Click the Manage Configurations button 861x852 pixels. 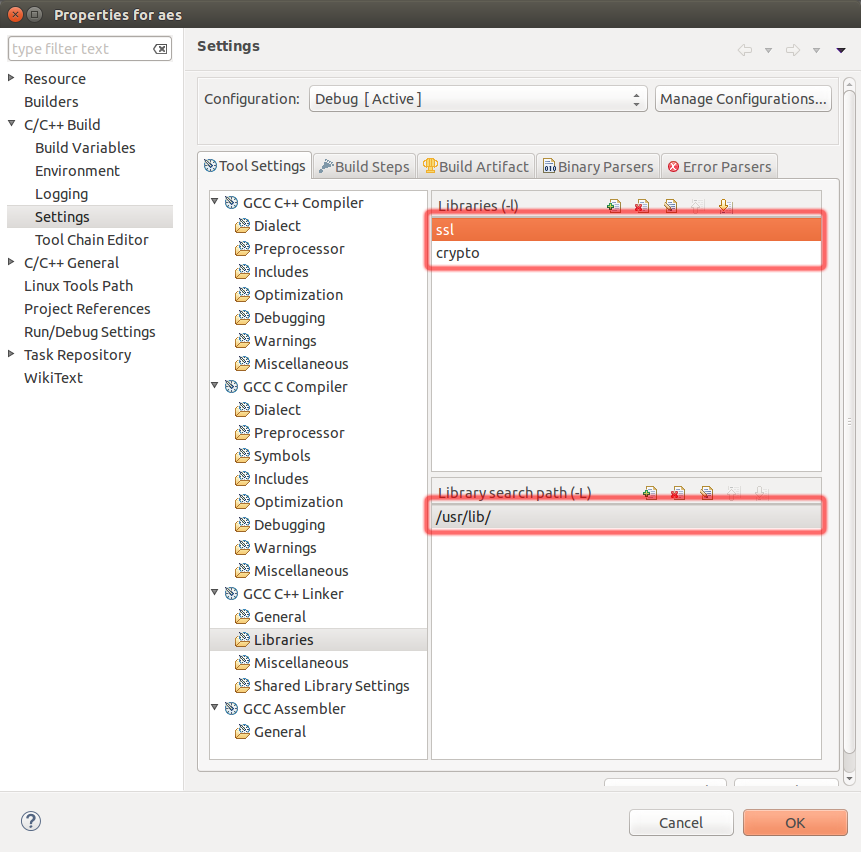click(x=743, y=98)
